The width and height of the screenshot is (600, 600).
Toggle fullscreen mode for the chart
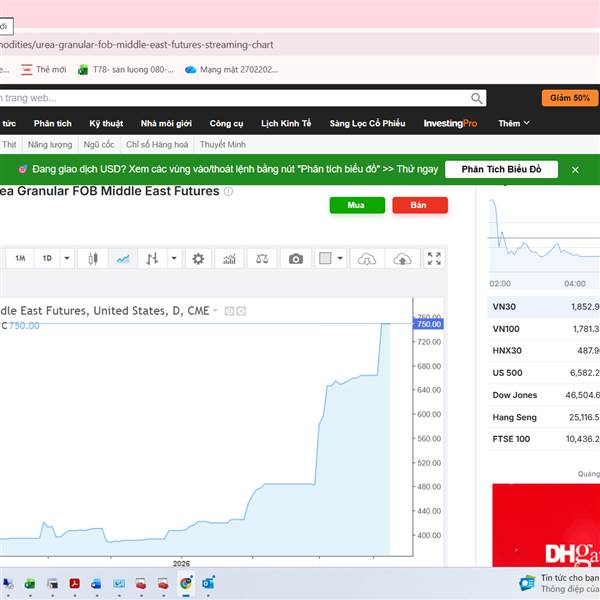(434, 259)
